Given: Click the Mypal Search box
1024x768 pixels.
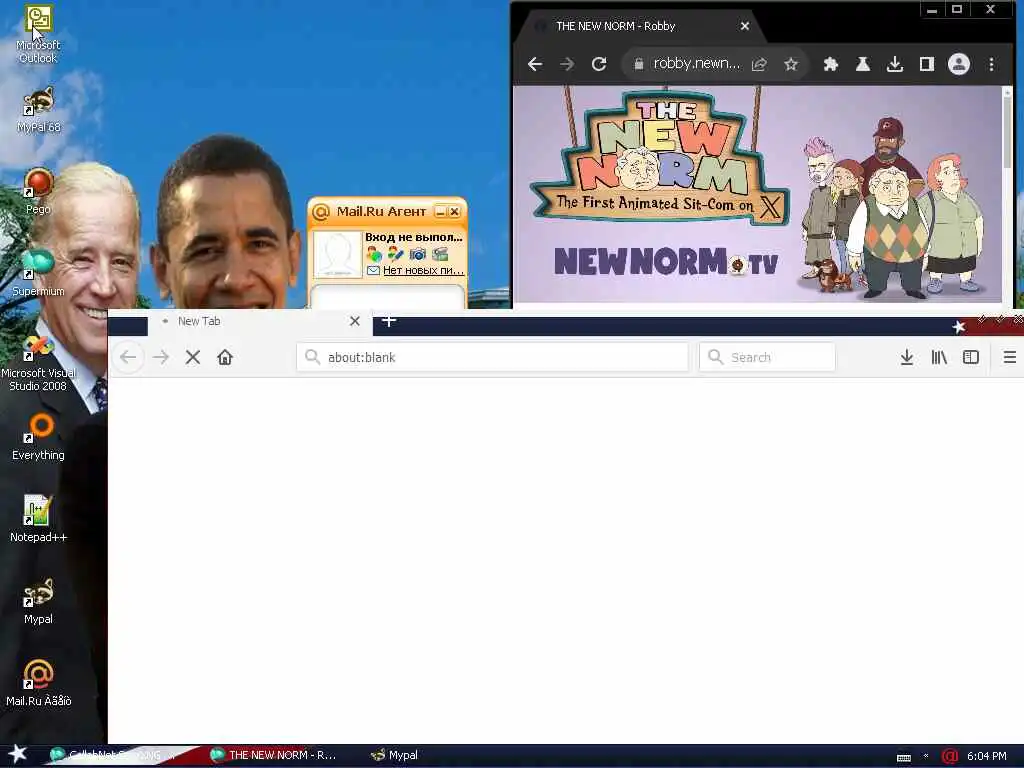Looking at the screenshot, I should [767, 357].
